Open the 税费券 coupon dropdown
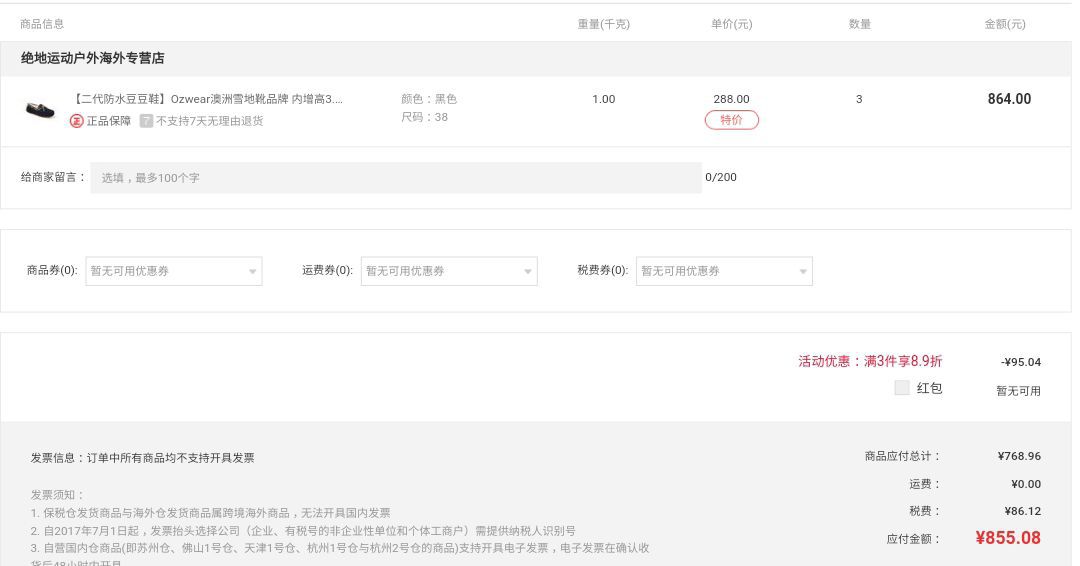This screenshot has height=566, width=1080. [725, 271]
